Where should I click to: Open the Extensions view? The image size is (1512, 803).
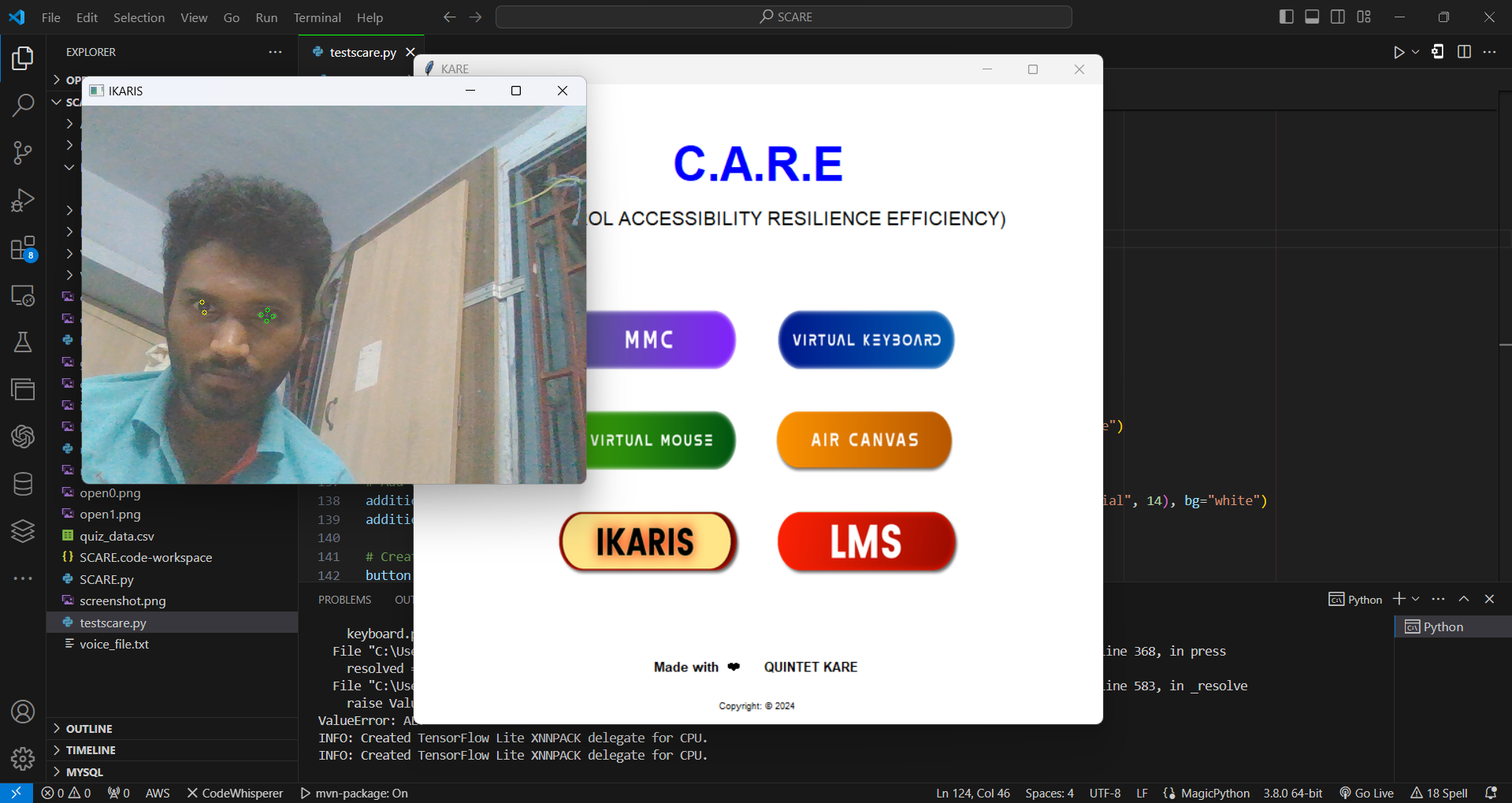[23, 247]
